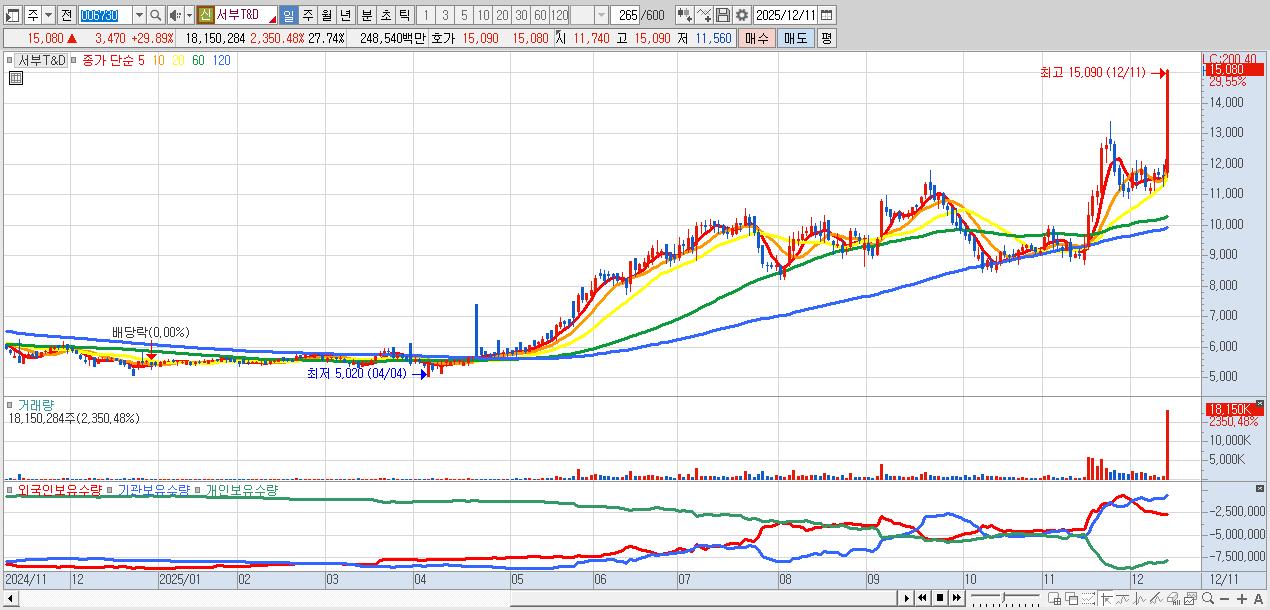The width and height of the screenshot is (1270, 610).
Task: Select second (초) period toggle
Action: click(x=385, y=15)
